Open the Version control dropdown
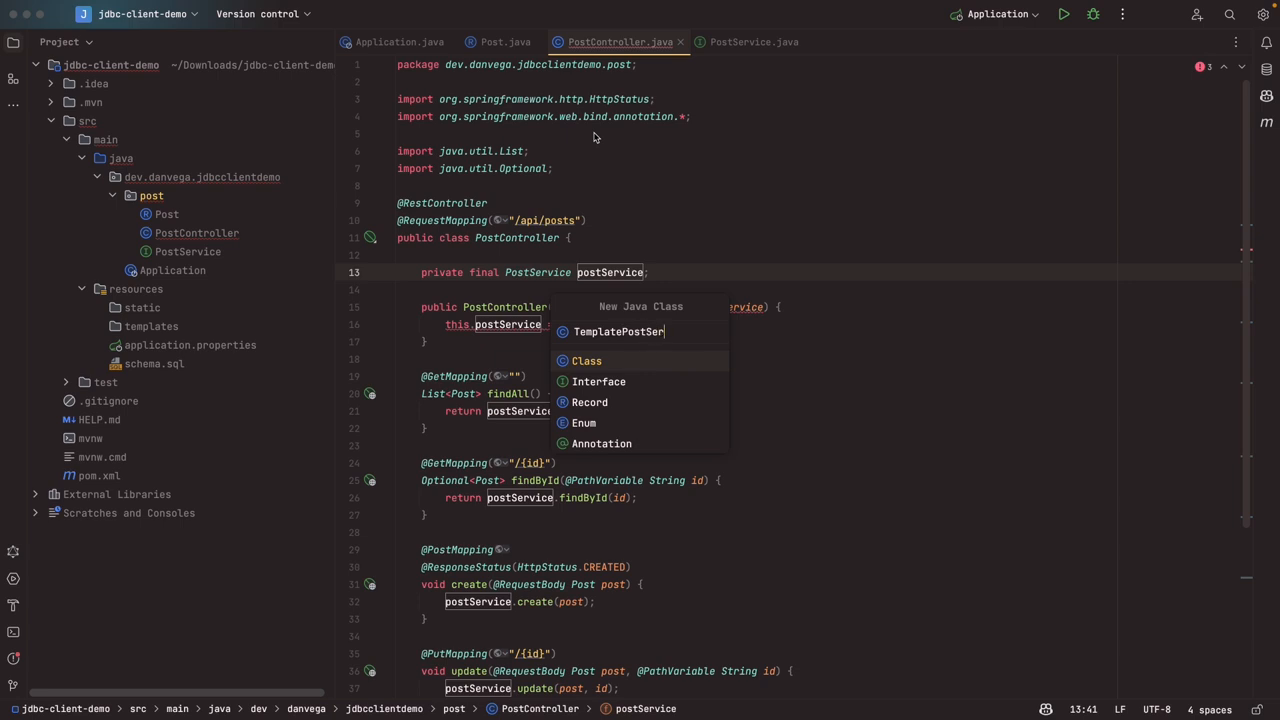Image resolution: width=1280 pixels, height=720 pixels. coord(263,14)
